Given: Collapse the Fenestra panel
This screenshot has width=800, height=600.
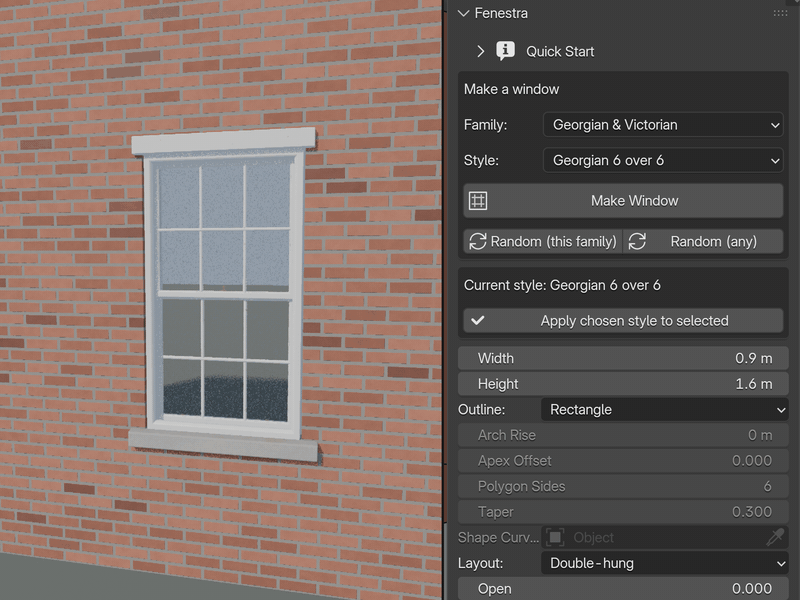Looking at the screenshot, I should [463, 13].
